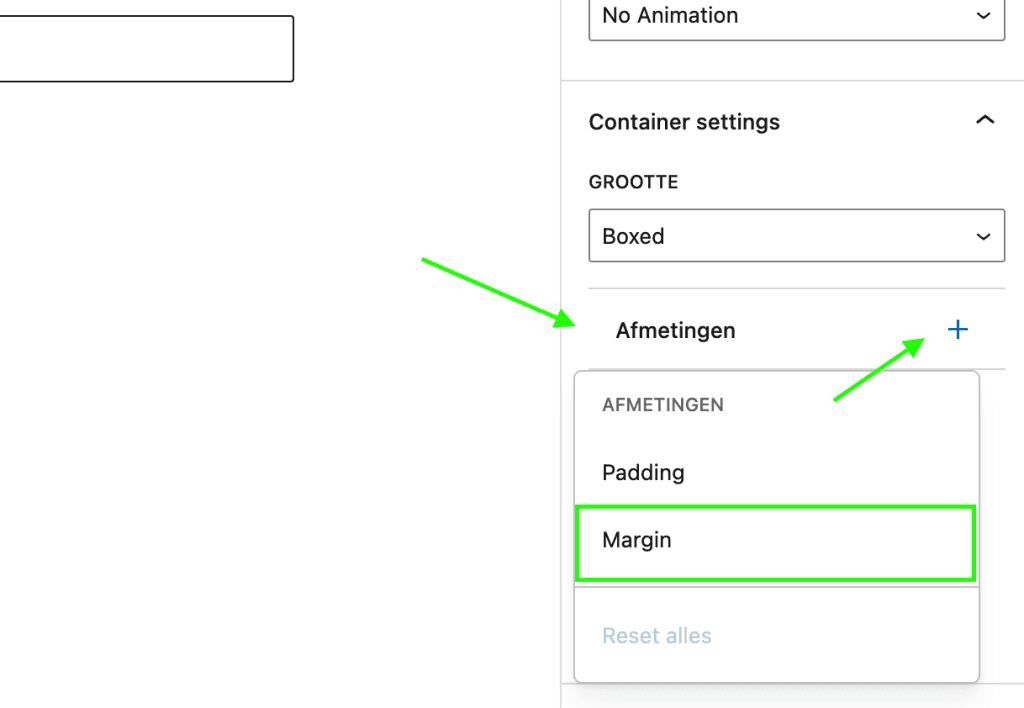Click the Afmetingen panel title

click(675, 330)
